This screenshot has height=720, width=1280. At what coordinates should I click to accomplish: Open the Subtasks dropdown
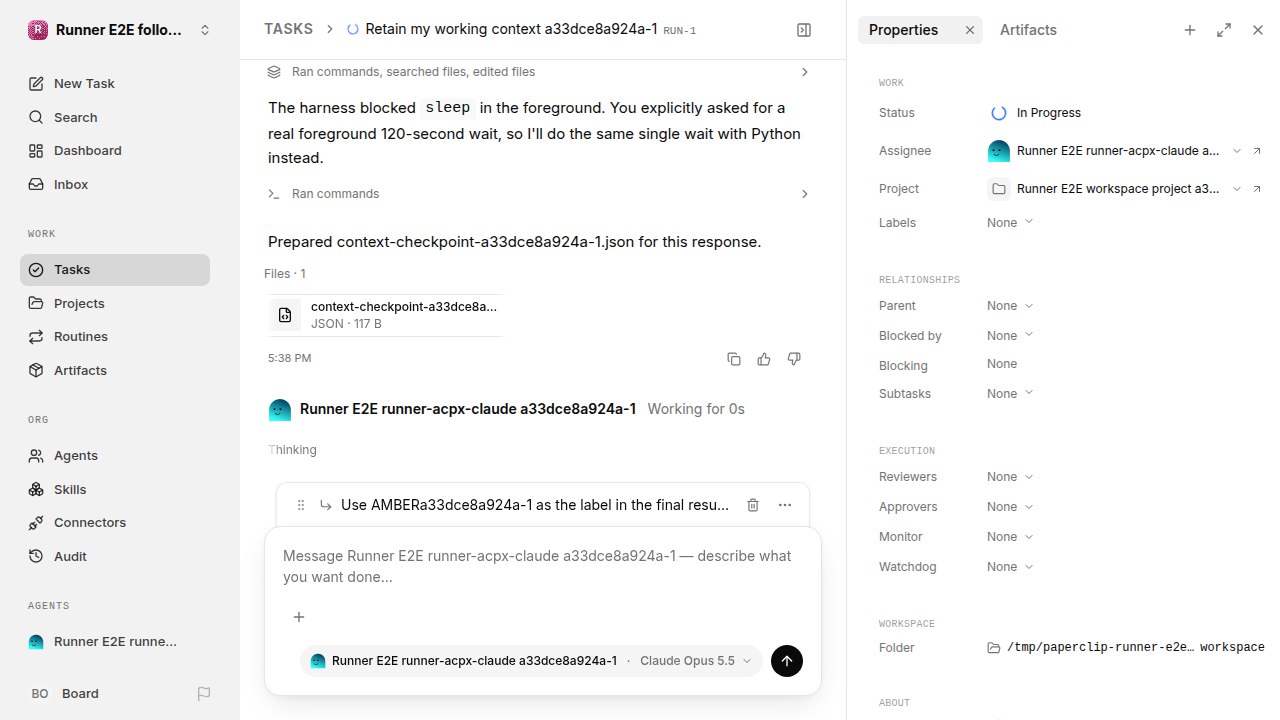(x=1010, y=394)
